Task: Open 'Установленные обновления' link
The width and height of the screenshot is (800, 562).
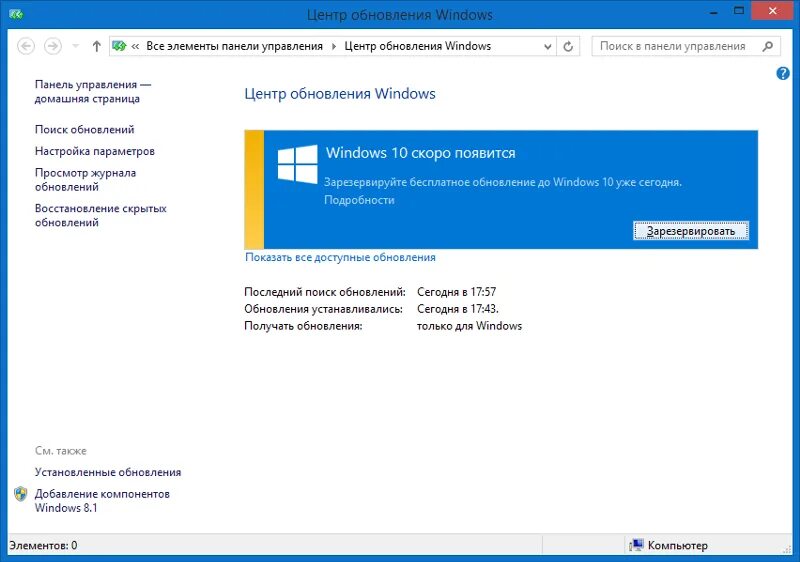Action: pos(108,472)
